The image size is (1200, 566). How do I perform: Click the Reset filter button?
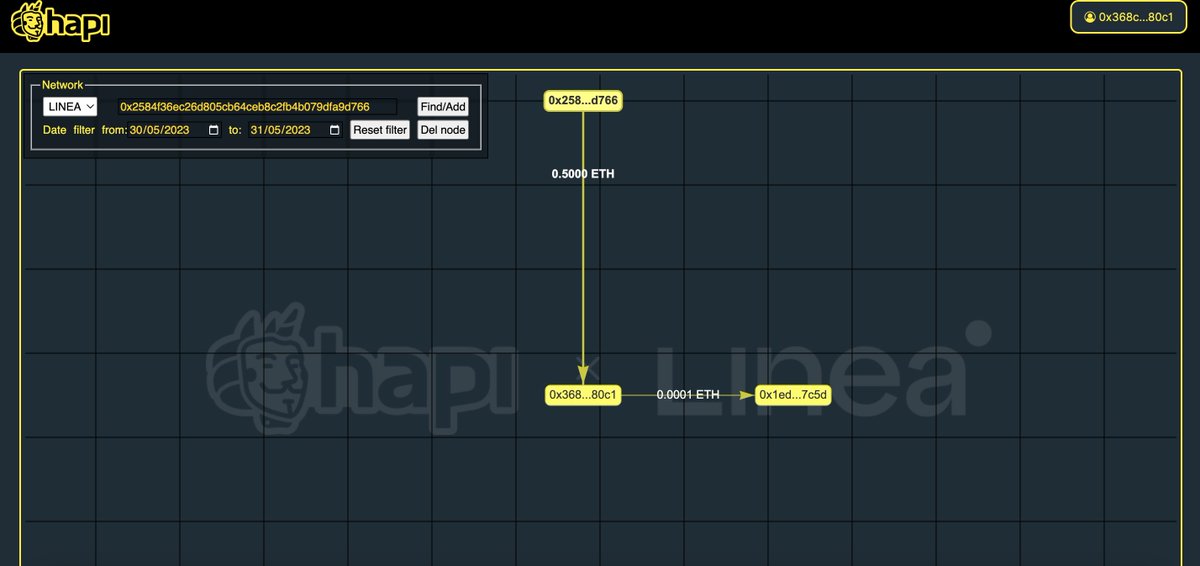click(x=380, y=130)
